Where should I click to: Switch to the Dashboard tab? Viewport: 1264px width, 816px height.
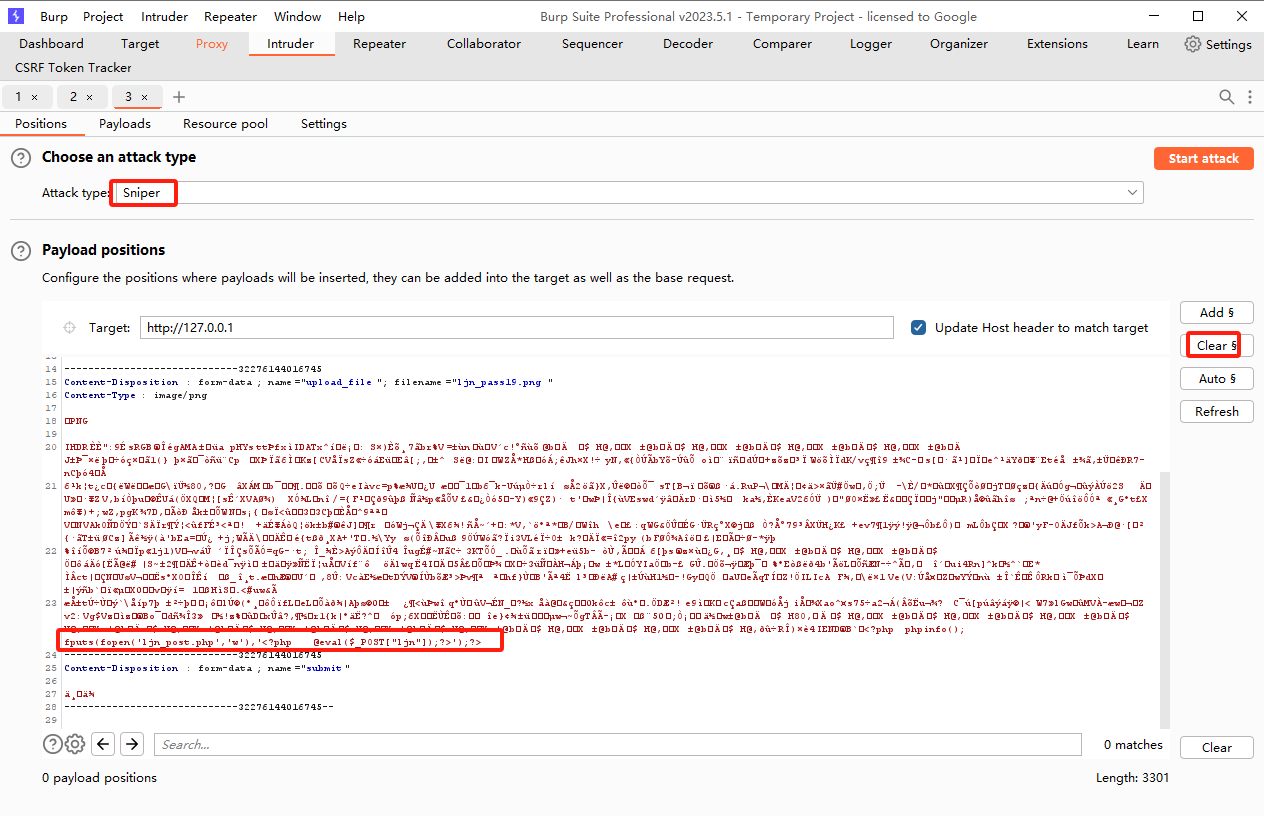(x=51, y=44)
